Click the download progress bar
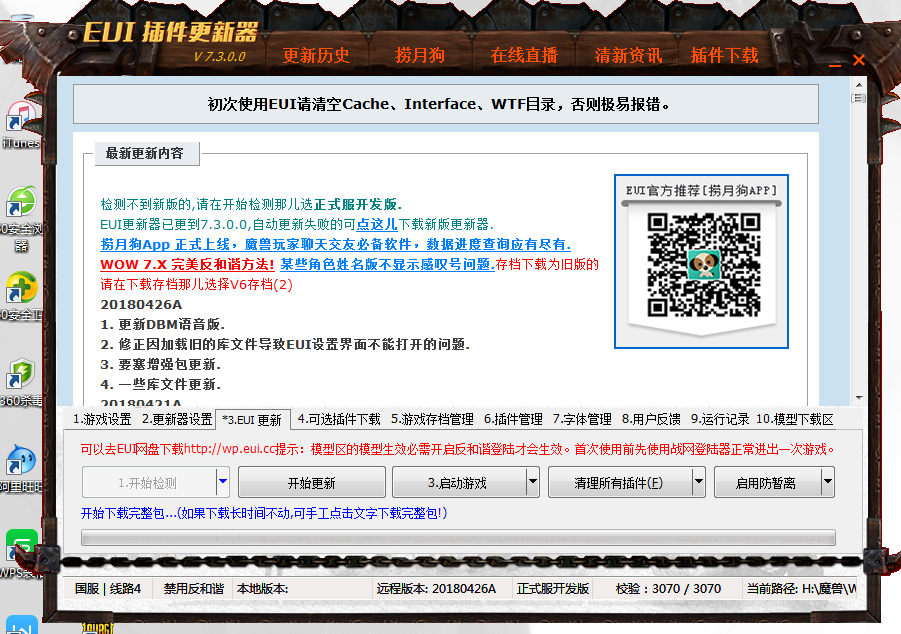 pos(459,538)
